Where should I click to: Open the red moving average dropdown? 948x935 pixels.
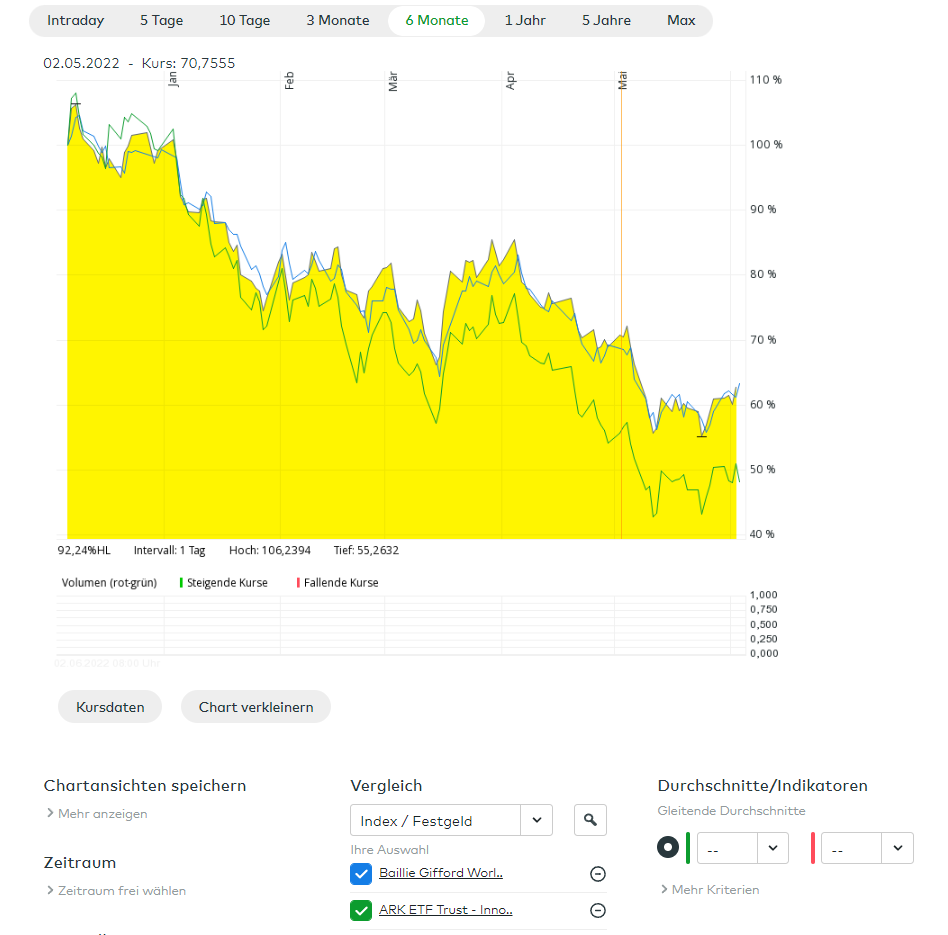pyautogui.click(x=866, y=848)
